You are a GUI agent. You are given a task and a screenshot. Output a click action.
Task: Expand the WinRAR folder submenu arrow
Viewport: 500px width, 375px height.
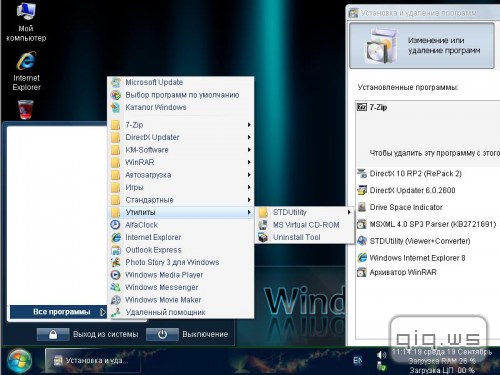click(x=249, y=162)
